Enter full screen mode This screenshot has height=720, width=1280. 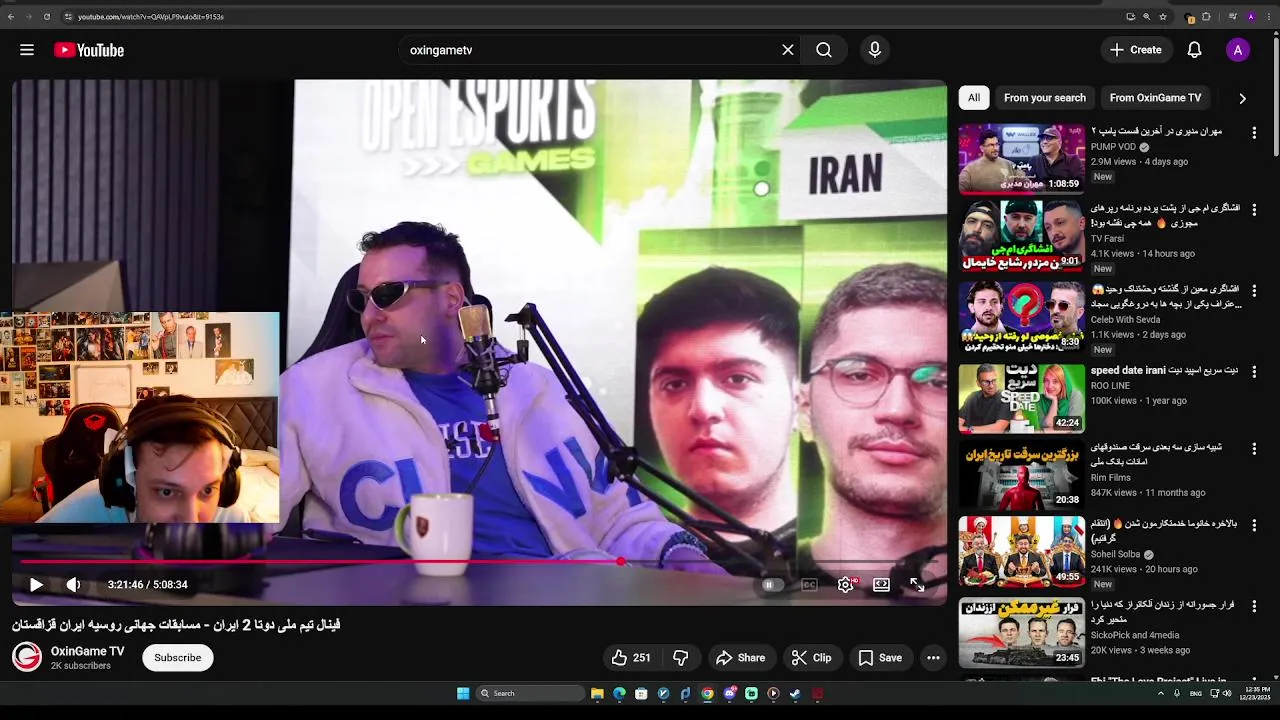coord(917,585)
